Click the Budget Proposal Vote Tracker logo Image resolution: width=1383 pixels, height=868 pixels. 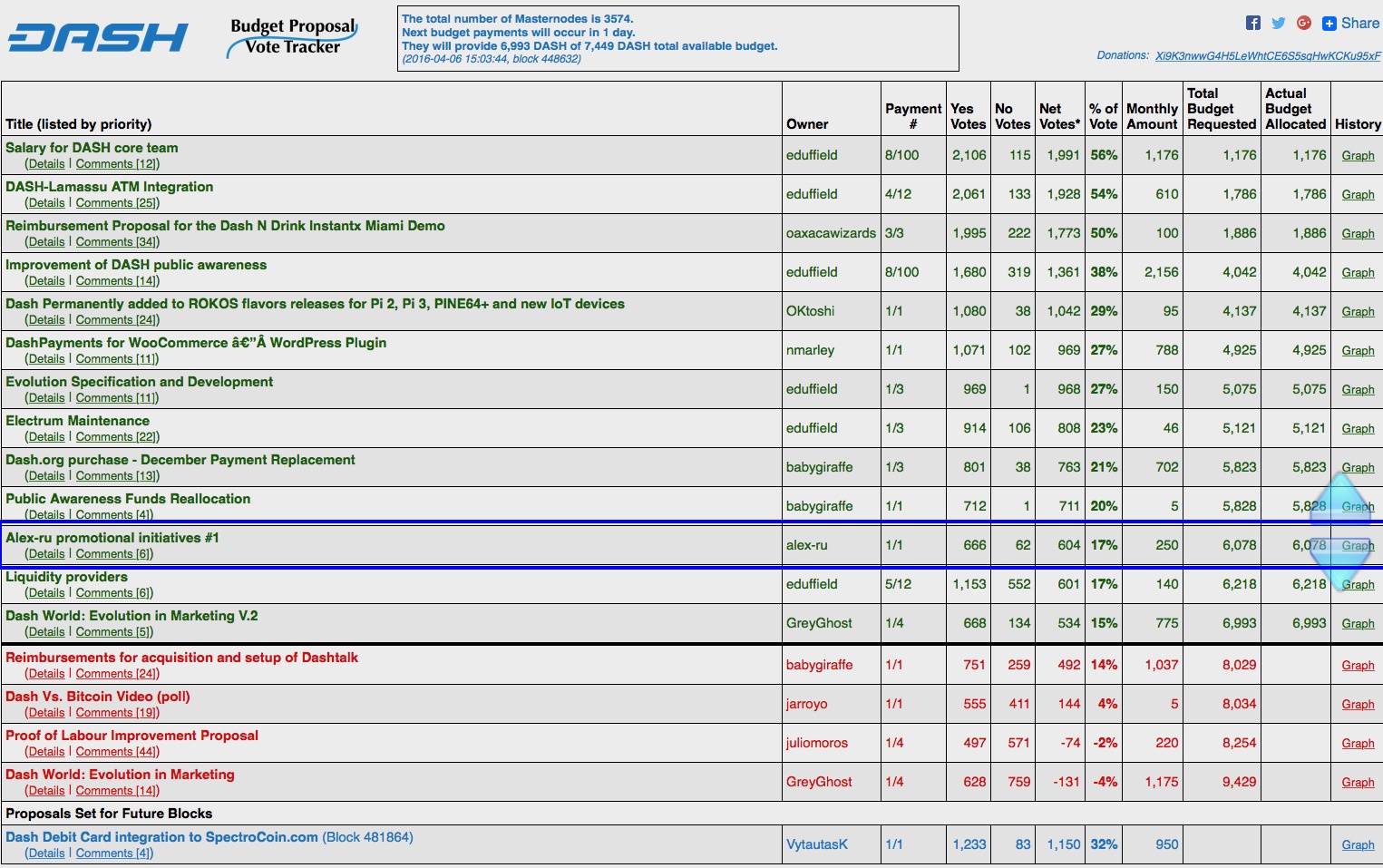click(292, 37)
